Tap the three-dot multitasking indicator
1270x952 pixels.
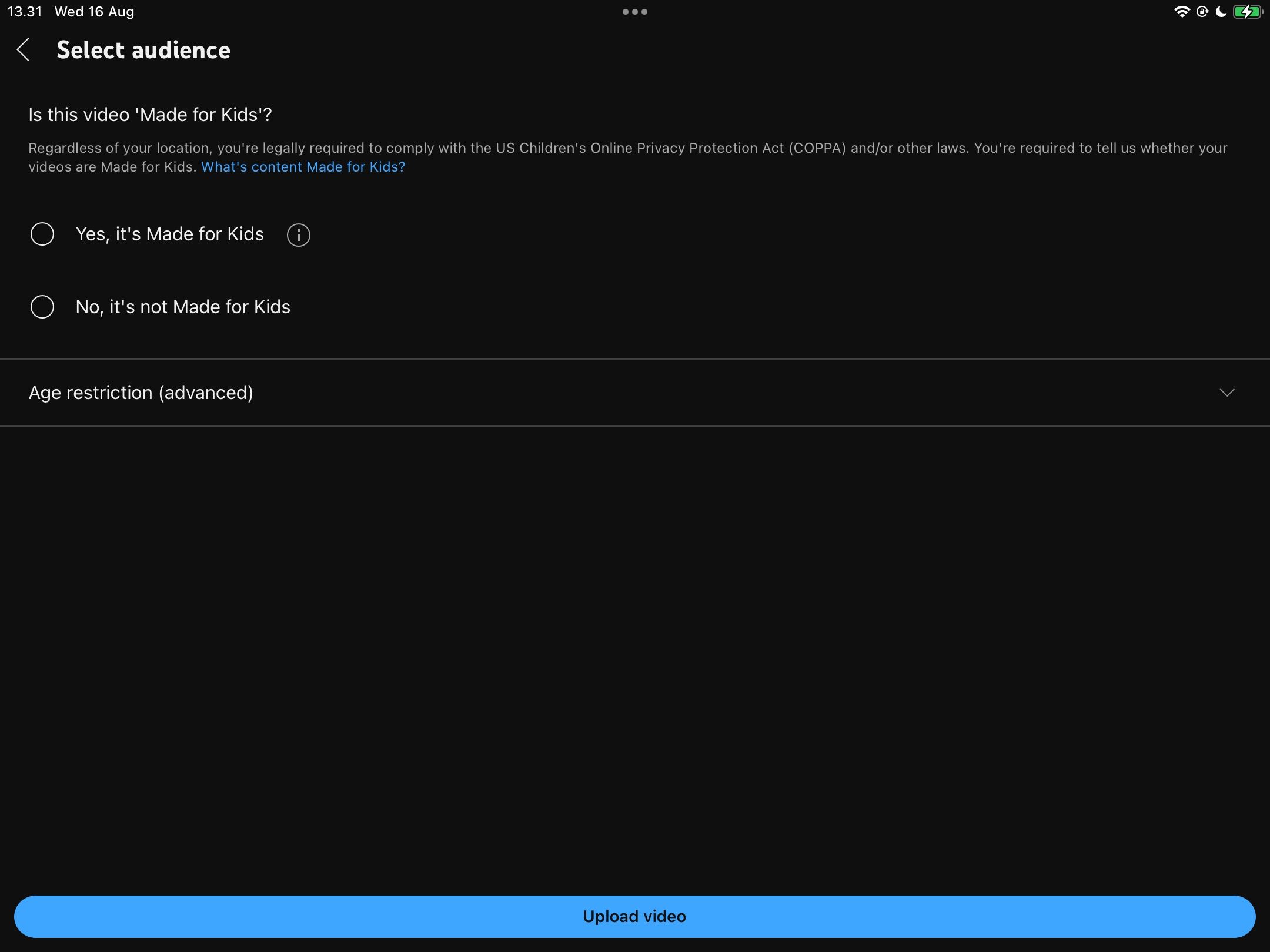tap(634, 12)
